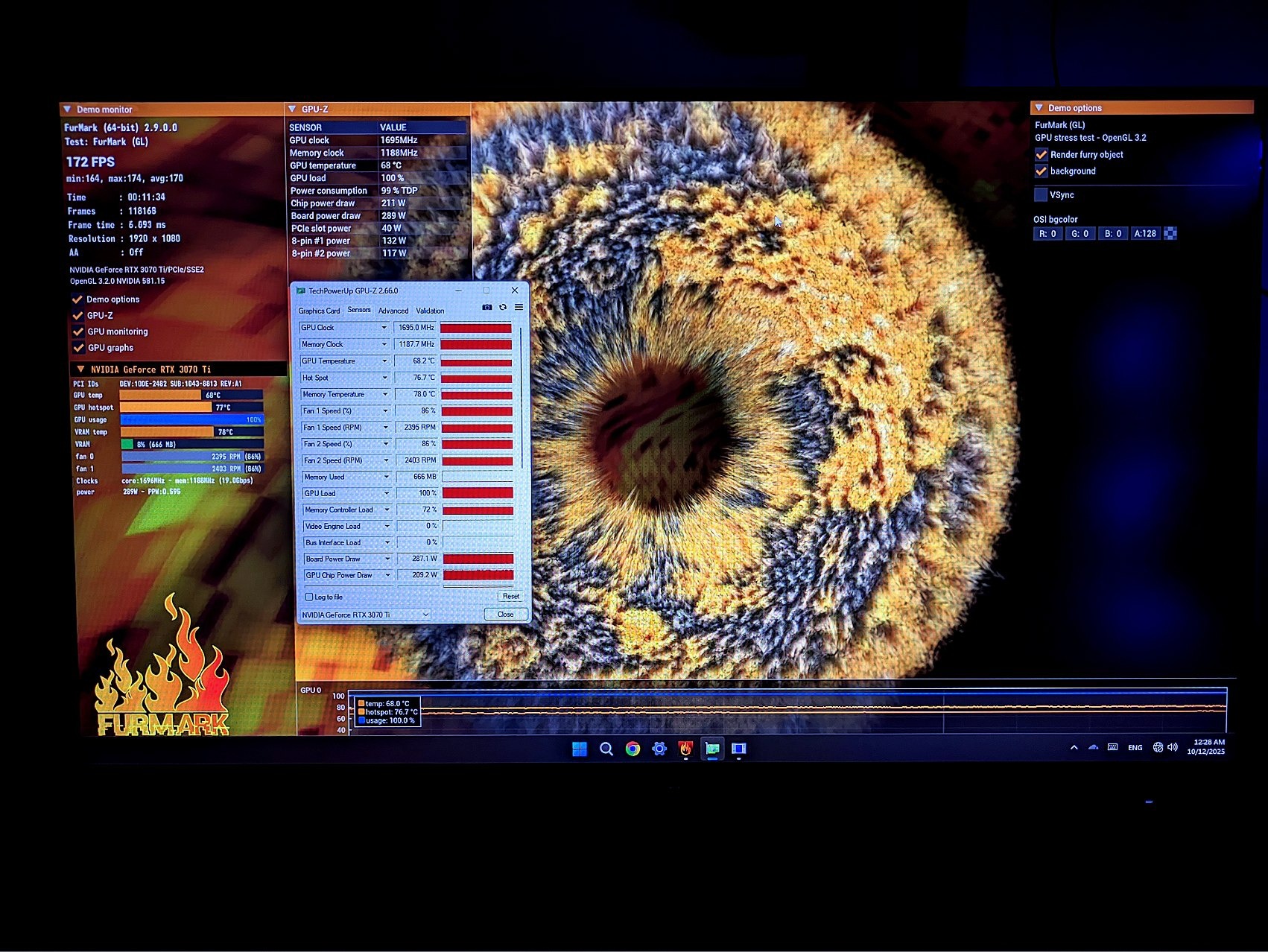Disable the GPU graphs checkbox
The image size is (1268, 952).
[x=78, y=348]
